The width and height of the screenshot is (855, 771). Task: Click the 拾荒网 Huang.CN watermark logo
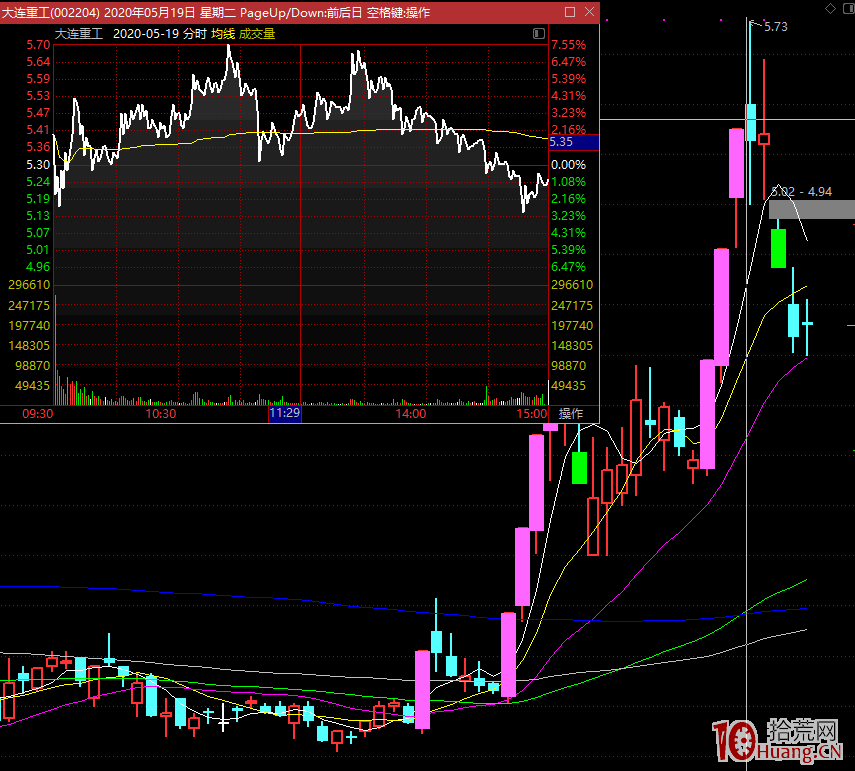click(778, 741)
